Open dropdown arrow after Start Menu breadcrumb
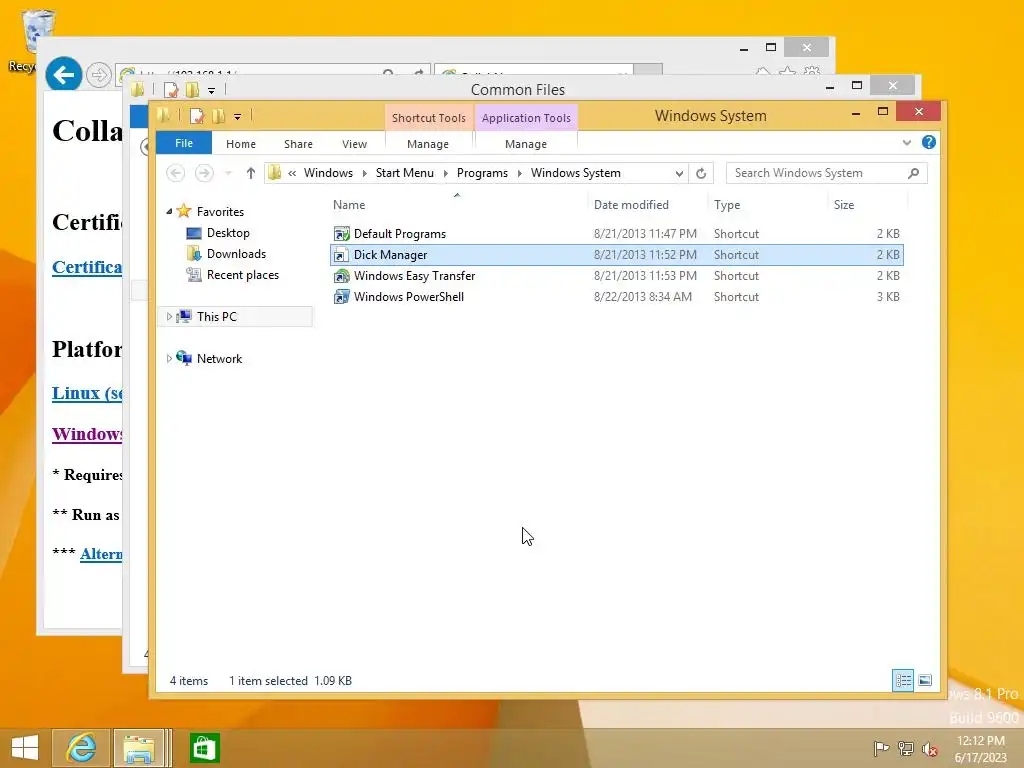 [445, 173]
